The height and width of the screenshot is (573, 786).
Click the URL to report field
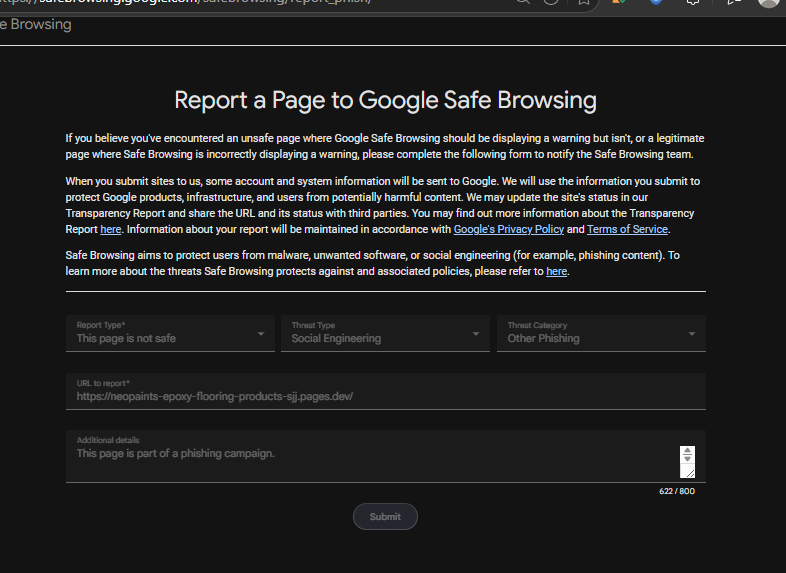385,392
